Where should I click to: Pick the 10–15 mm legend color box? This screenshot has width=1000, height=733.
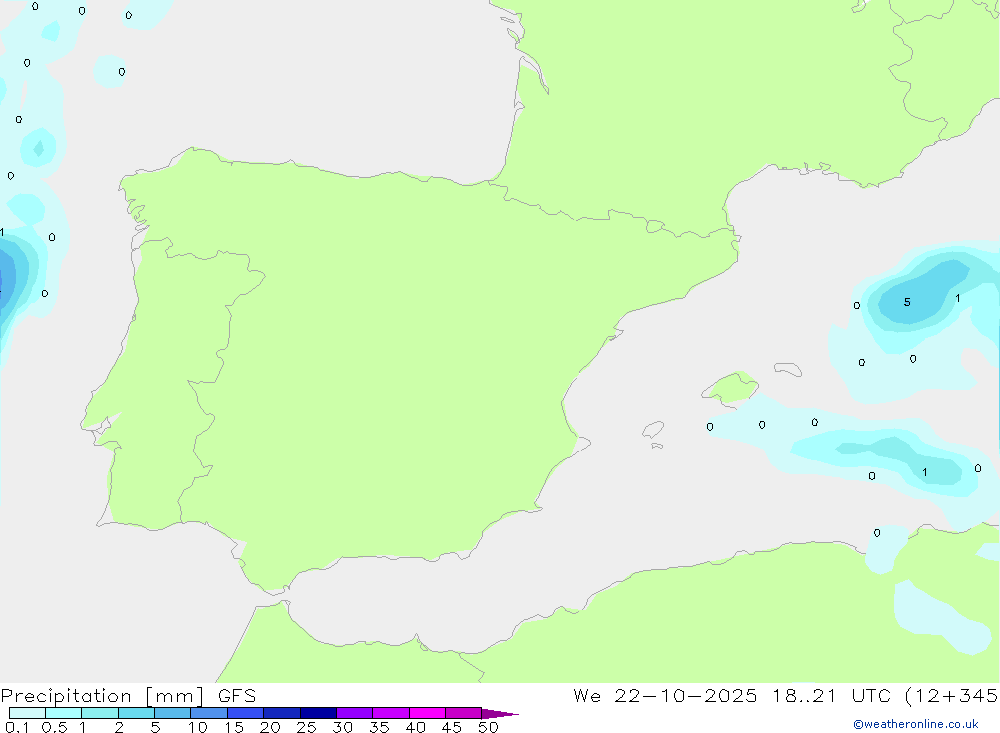pos(209,713)
